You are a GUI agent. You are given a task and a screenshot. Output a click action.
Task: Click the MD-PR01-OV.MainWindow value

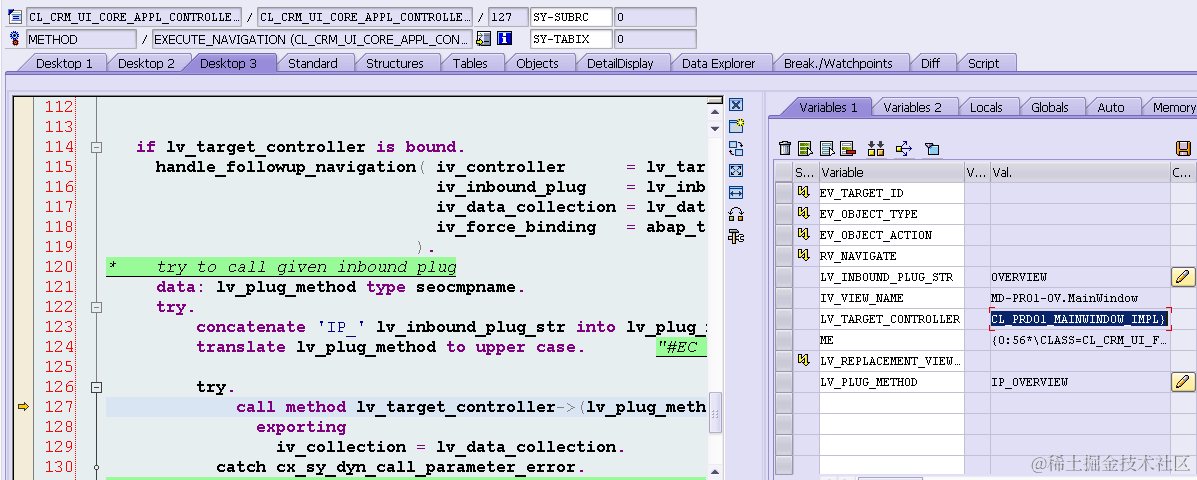click(x=1064, y=298)
